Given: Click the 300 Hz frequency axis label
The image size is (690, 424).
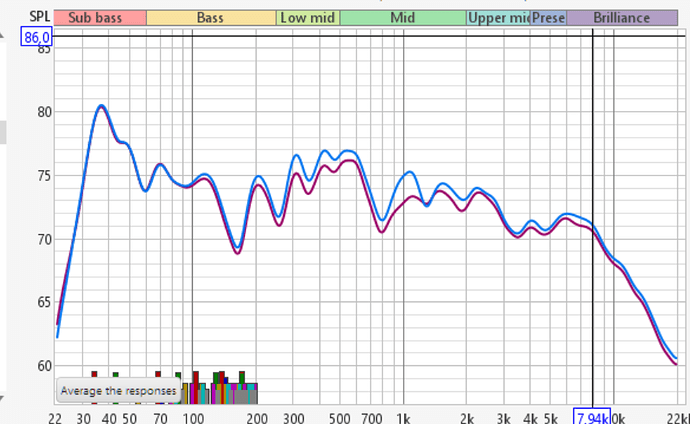Looking at the screenshot, I should (x=293, y=418).
